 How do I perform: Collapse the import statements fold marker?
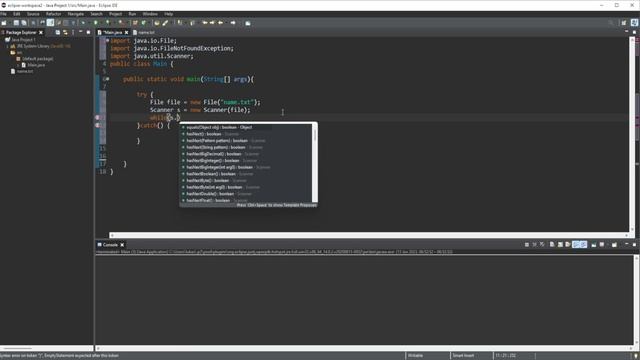point(107,40)
